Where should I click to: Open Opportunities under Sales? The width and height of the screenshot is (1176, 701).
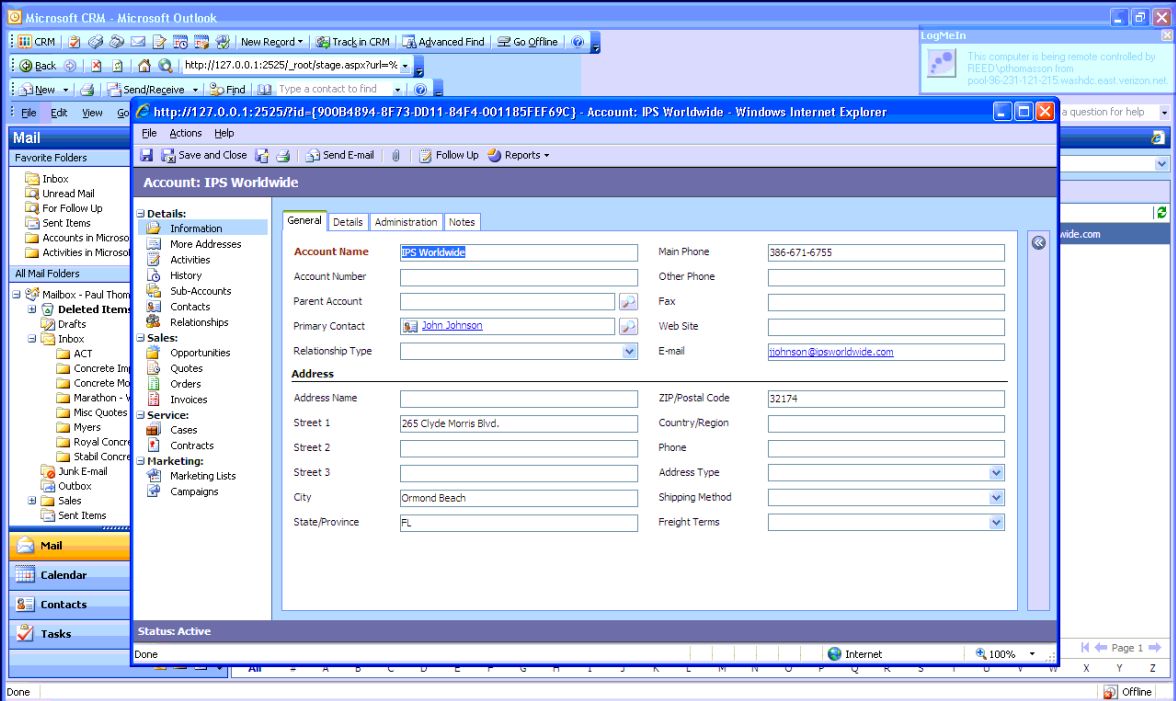(x=200, y=353)
